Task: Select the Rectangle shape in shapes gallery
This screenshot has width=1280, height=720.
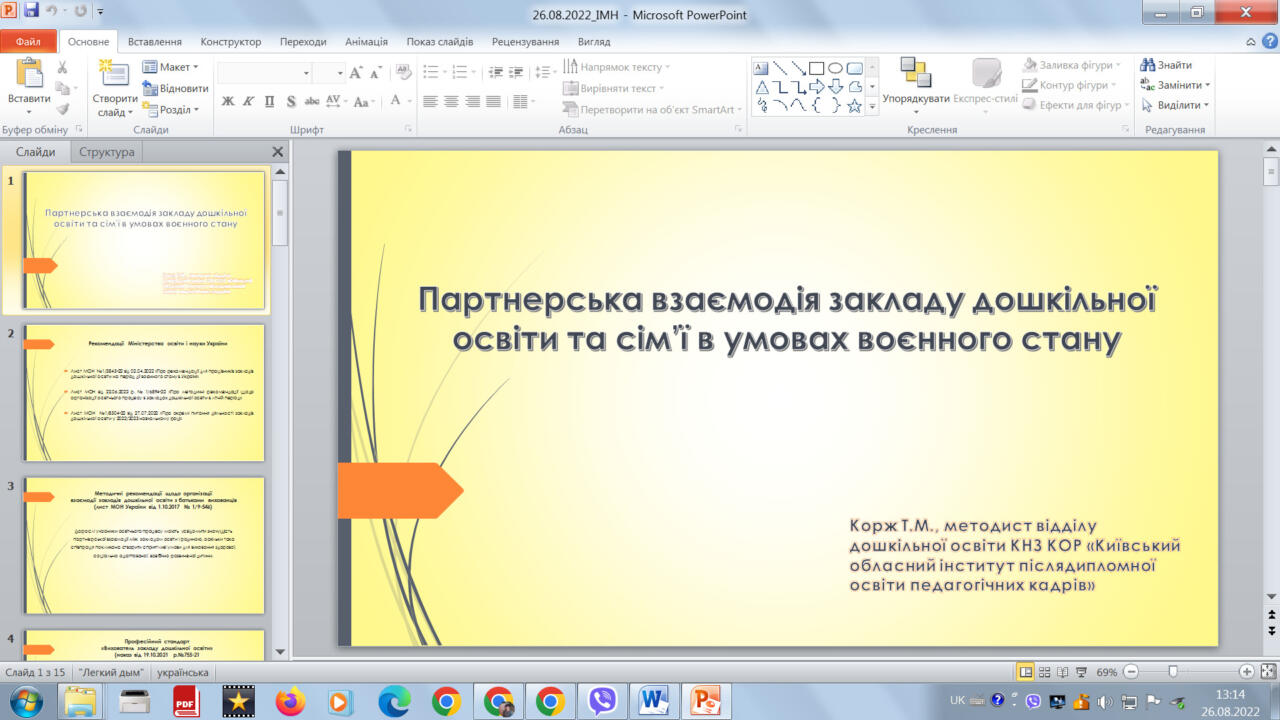Action: point(816,68)
